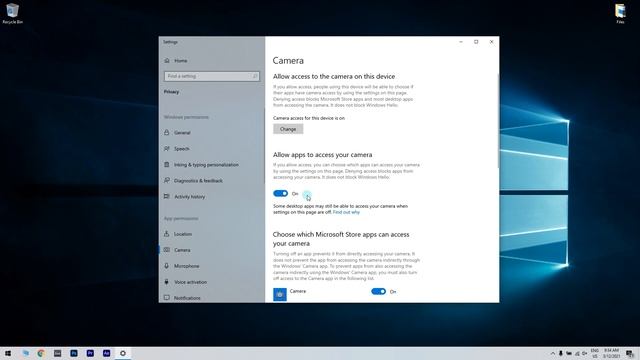Viewport: 640px width, 360px height.
Task: Click the Settings gear taskbar icon
Action: (123, 353)
